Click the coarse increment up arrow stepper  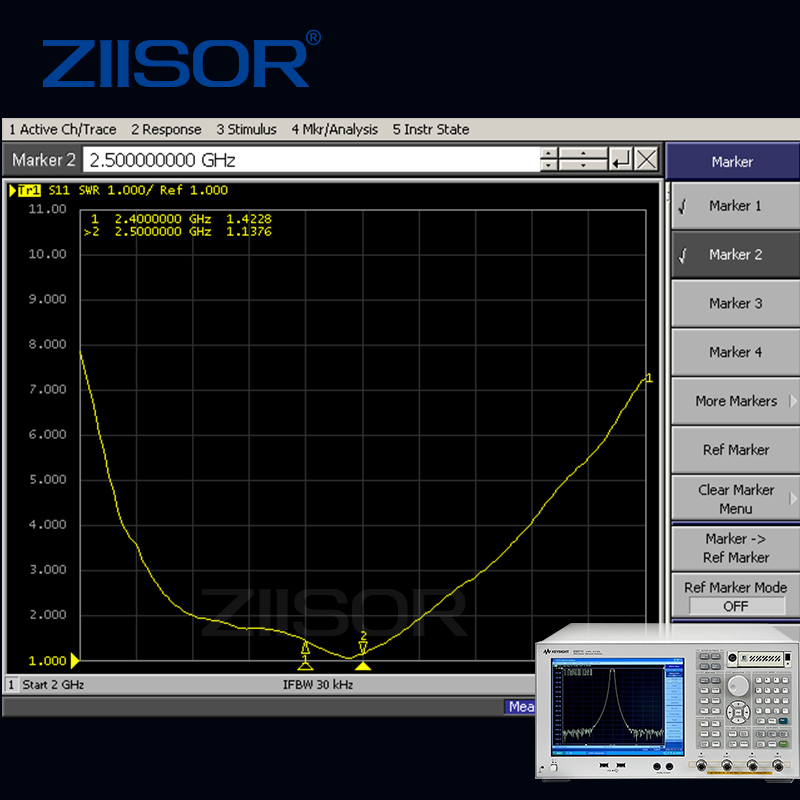click(x=584, y=152)
